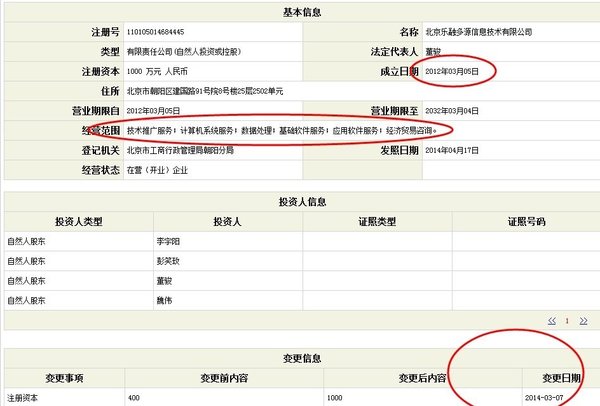
Task: Click the 变更后内容 column header
Action: click(422, 378)
